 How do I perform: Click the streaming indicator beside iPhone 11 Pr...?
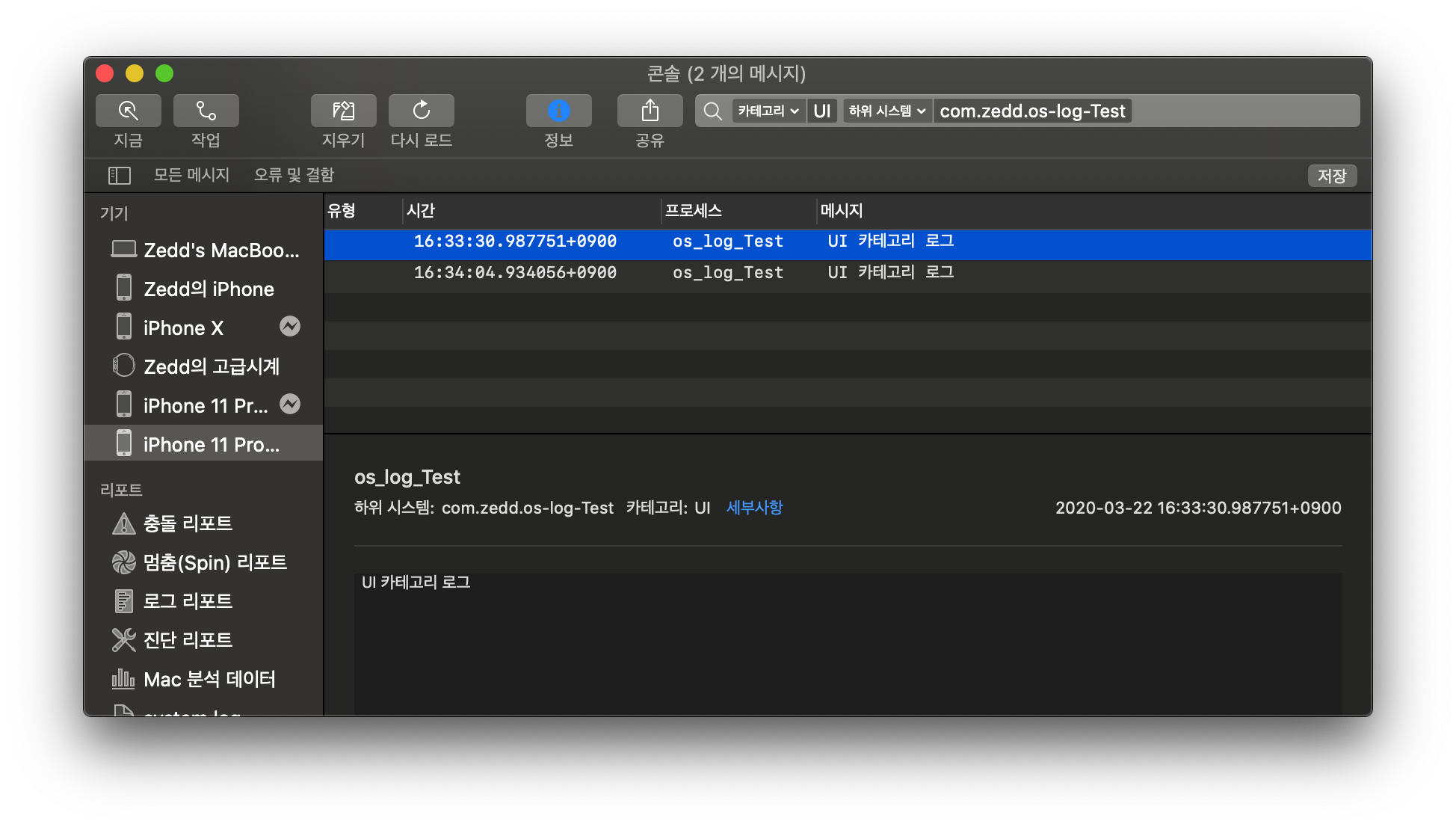pyautogui.click(x=290, y=405)
